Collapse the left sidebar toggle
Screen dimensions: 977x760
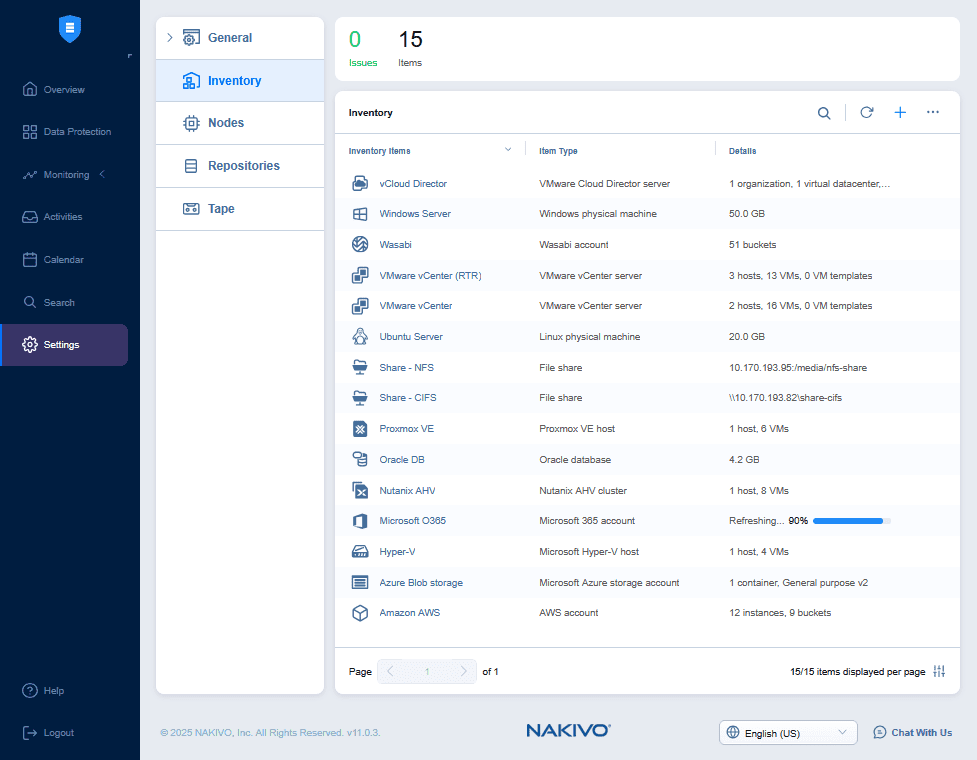point(130,56)
